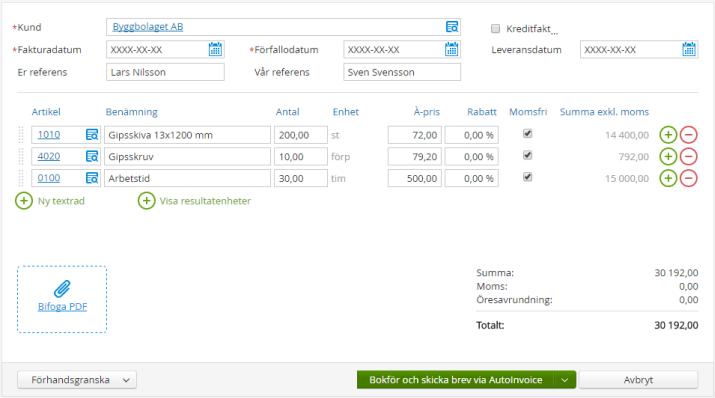Click Momsfri column header
715x398 pixels.
[528, 112]
